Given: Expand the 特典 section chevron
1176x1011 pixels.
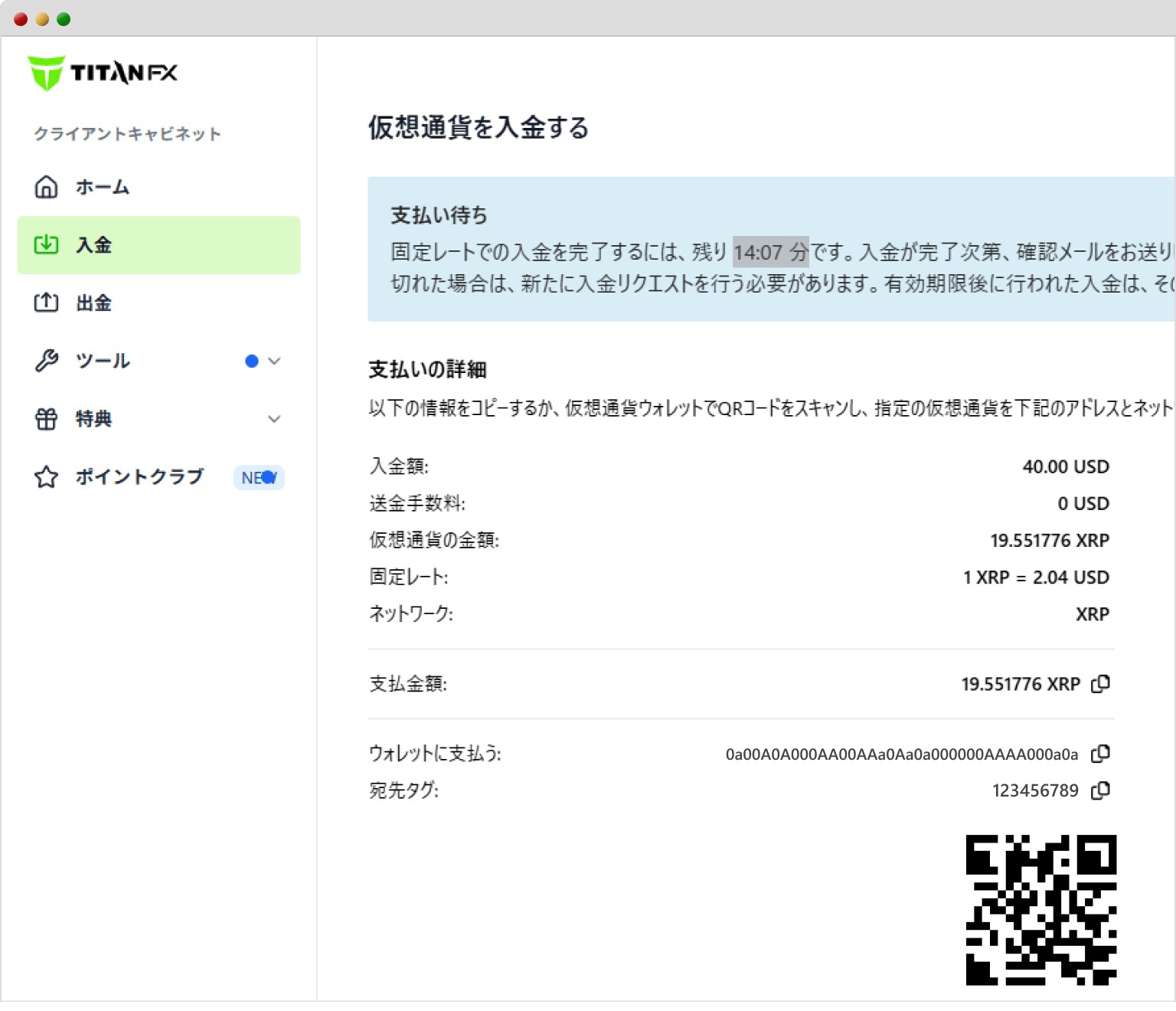Looking at the screenshot, I should click(274, 419).
